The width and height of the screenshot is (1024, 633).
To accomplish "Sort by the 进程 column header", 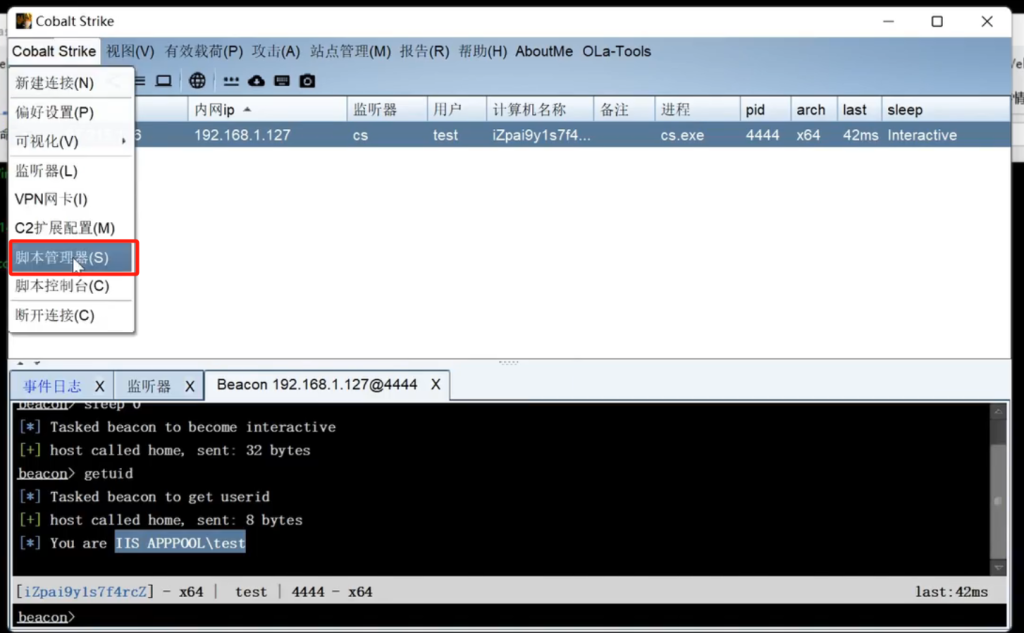I will click(x=697, y=110).
